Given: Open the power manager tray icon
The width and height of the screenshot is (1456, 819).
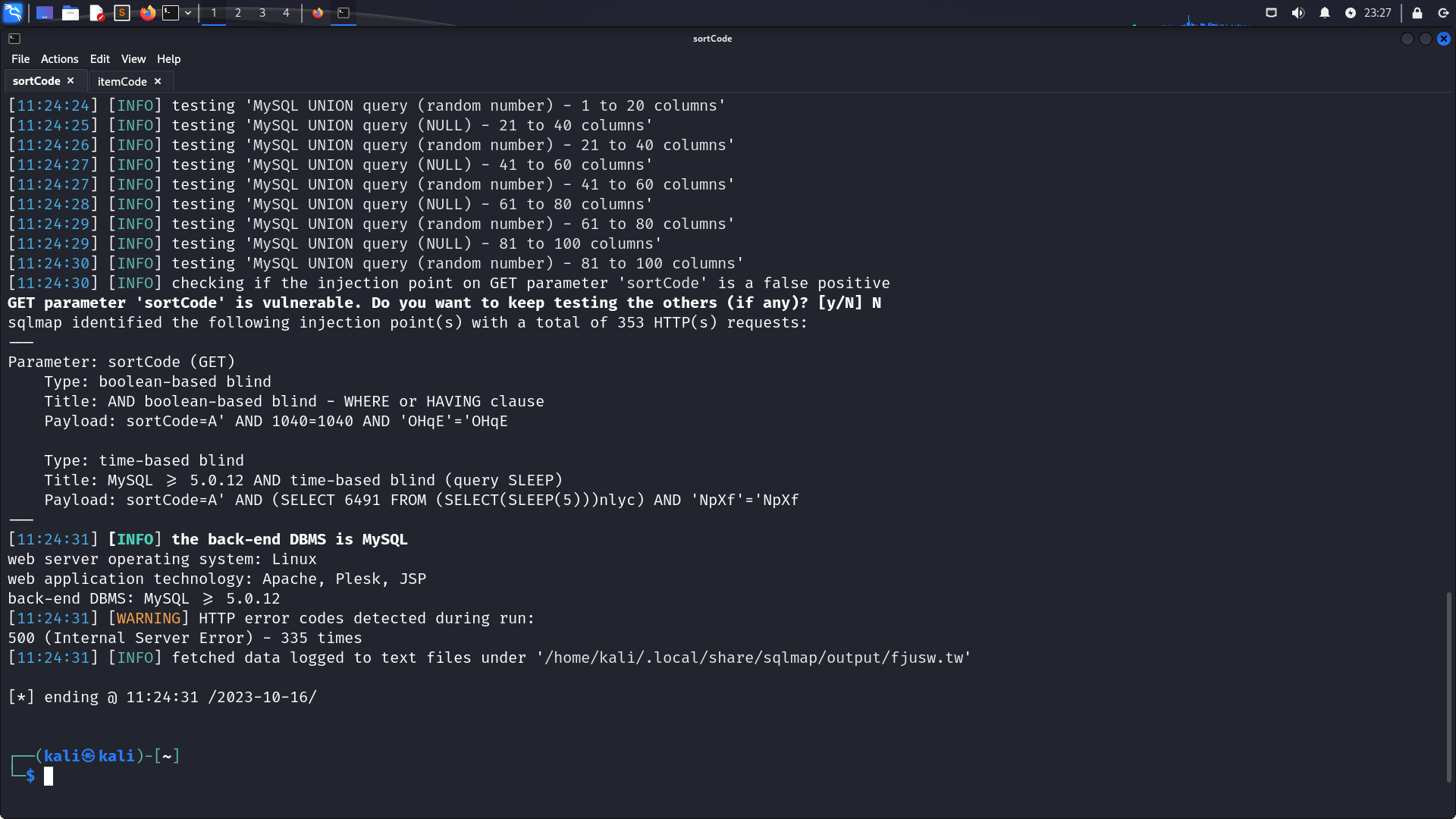Looking at the screenshot, I should coord(1351,13).
